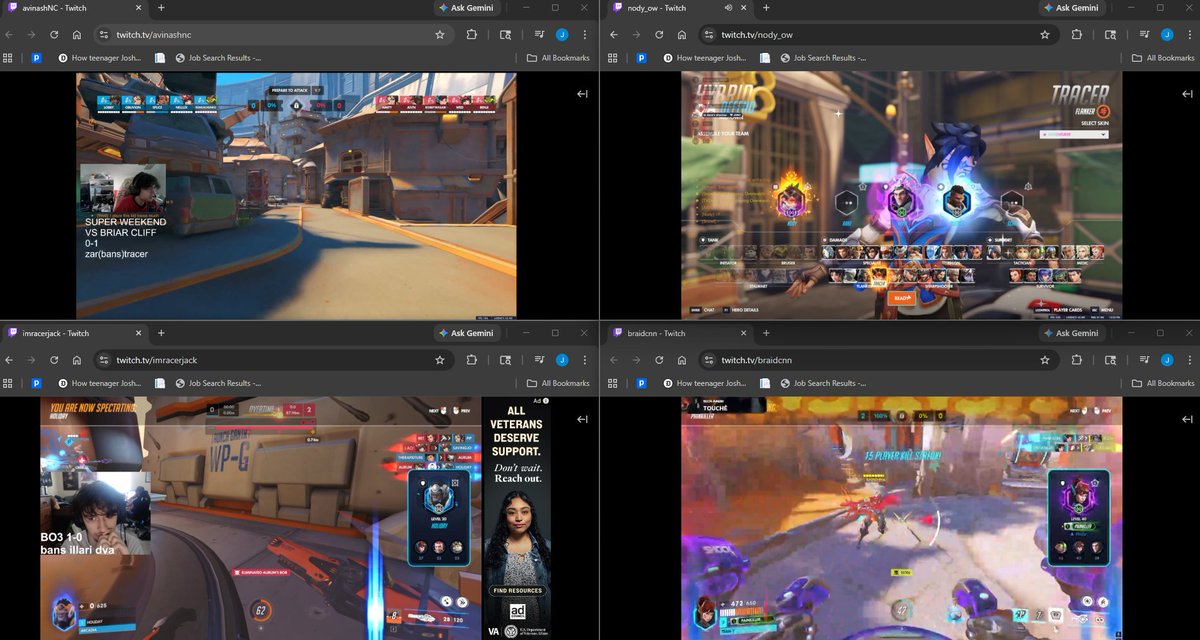
Task: Open All Bookmarks in the braidcnn window
Action: 1163,383
